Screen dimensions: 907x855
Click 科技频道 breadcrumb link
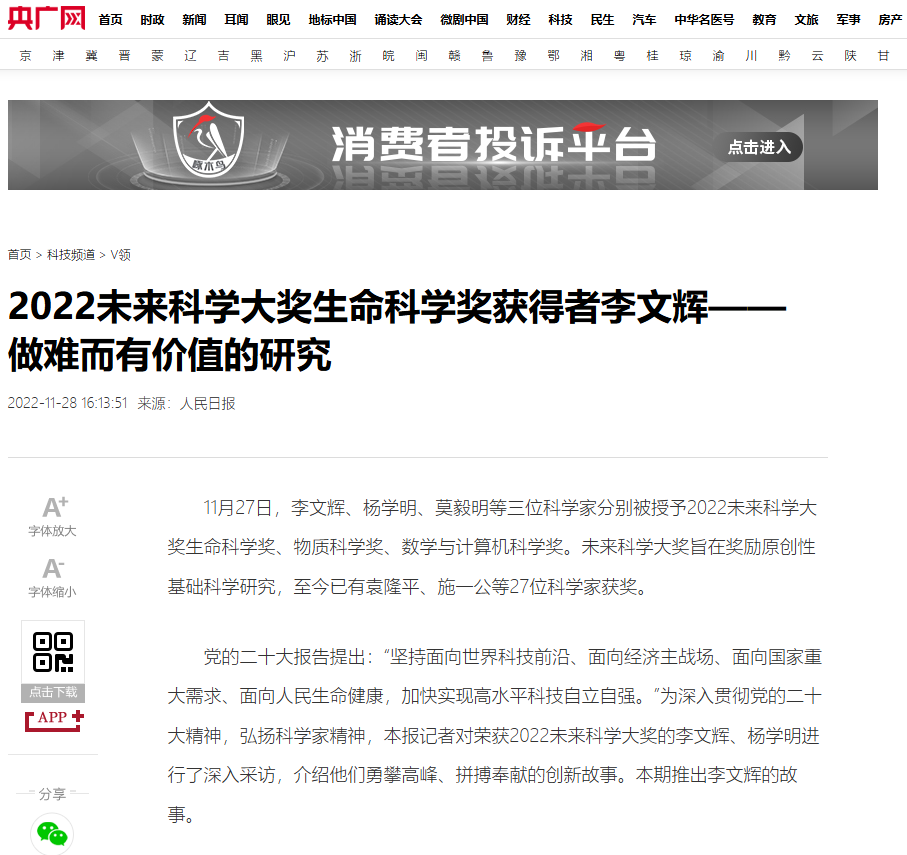[x=72, y=255]
